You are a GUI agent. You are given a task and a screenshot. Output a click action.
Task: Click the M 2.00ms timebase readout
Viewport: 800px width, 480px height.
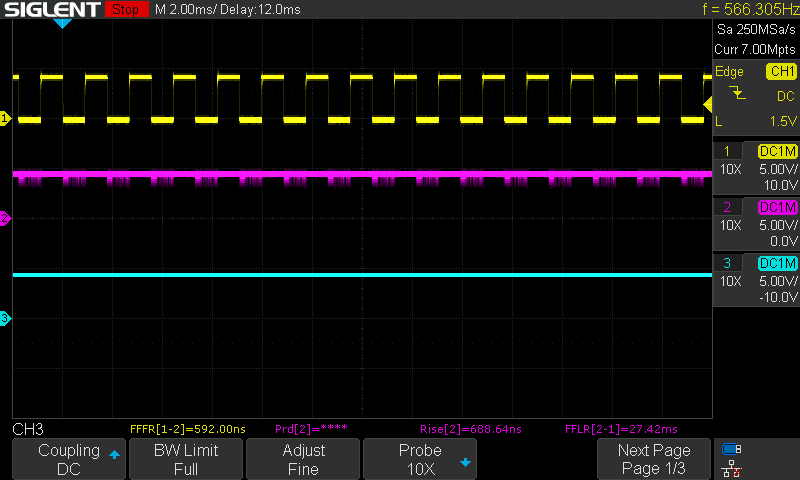click(185, 9)
